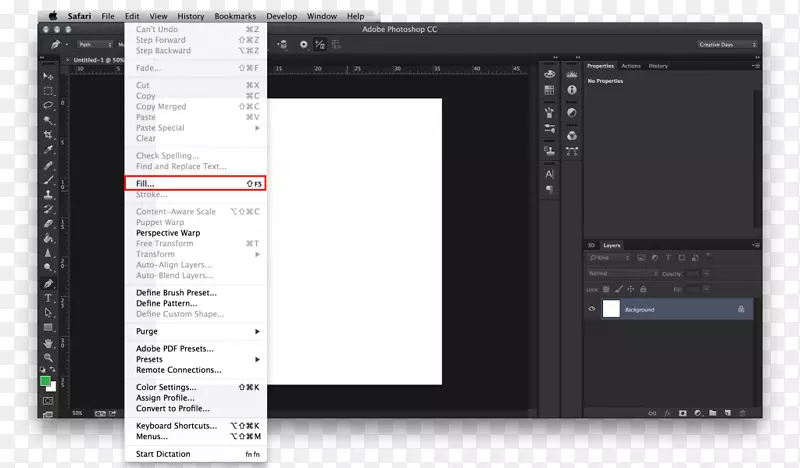
Task: Select the Type tool
Action: point(47,298)
